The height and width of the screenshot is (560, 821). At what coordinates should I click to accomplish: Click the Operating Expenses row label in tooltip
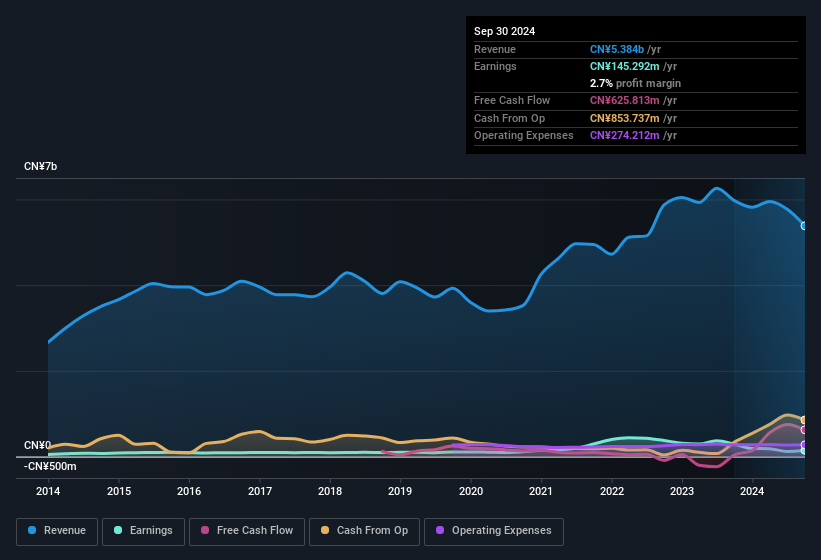pos(524,135)
